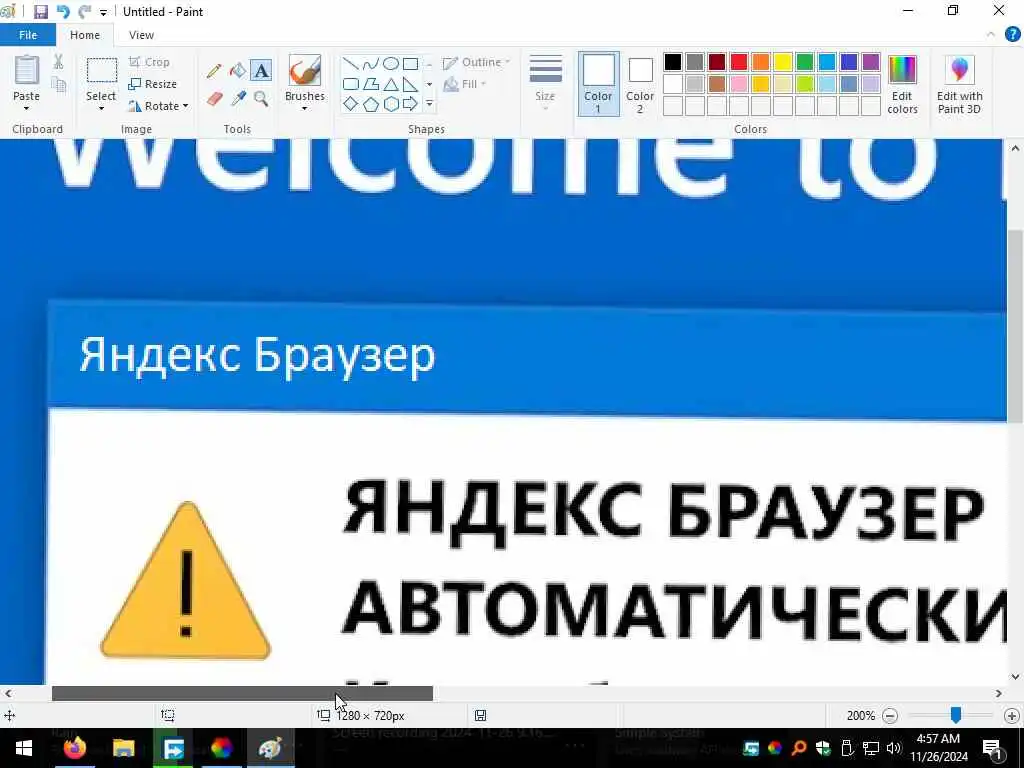
Task: Copy the selection with copy icon
Action: pos(58,85)
